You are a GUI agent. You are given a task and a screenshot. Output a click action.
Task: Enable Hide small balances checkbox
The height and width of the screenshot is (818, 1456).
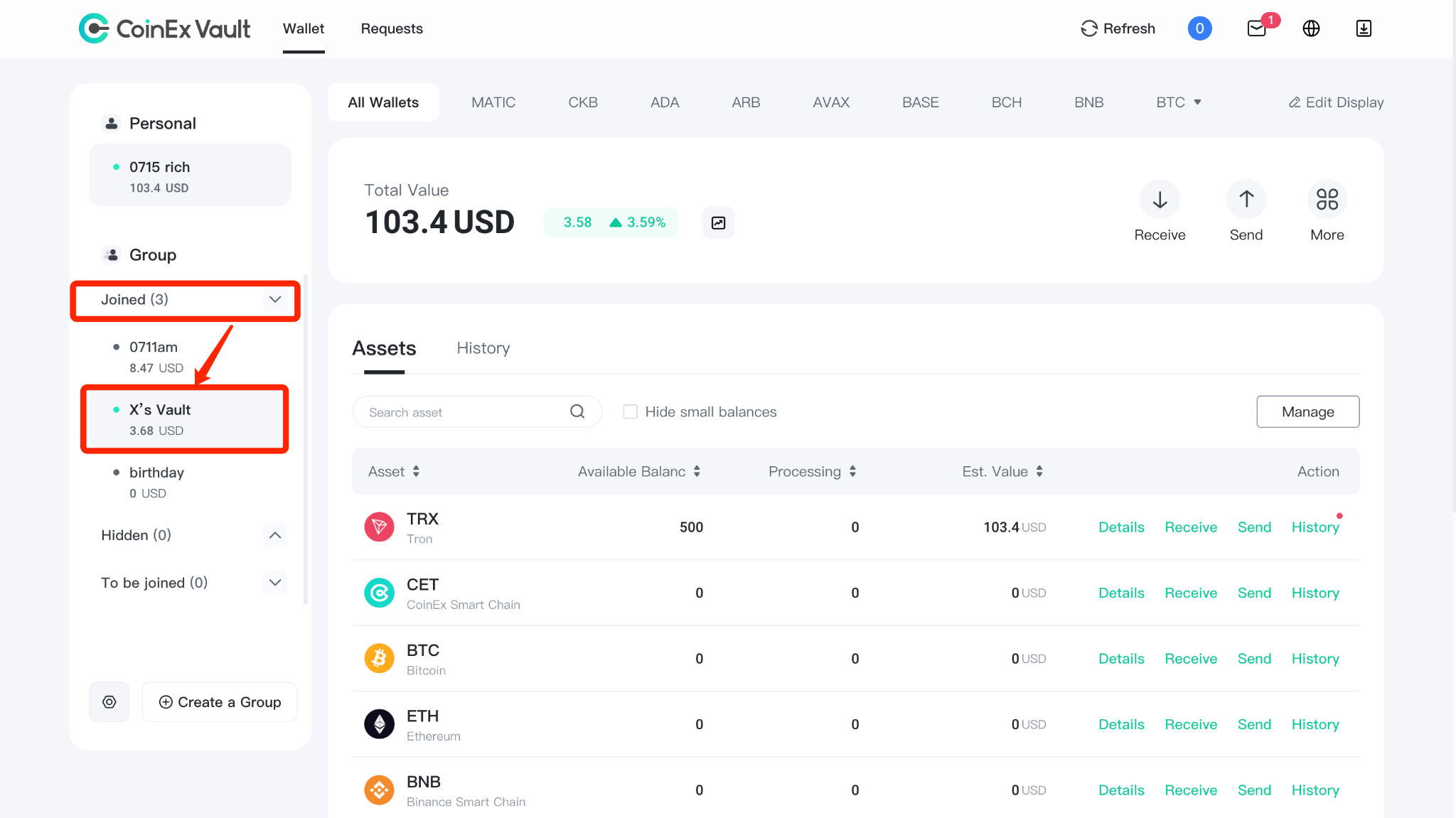tap(630, 411)
